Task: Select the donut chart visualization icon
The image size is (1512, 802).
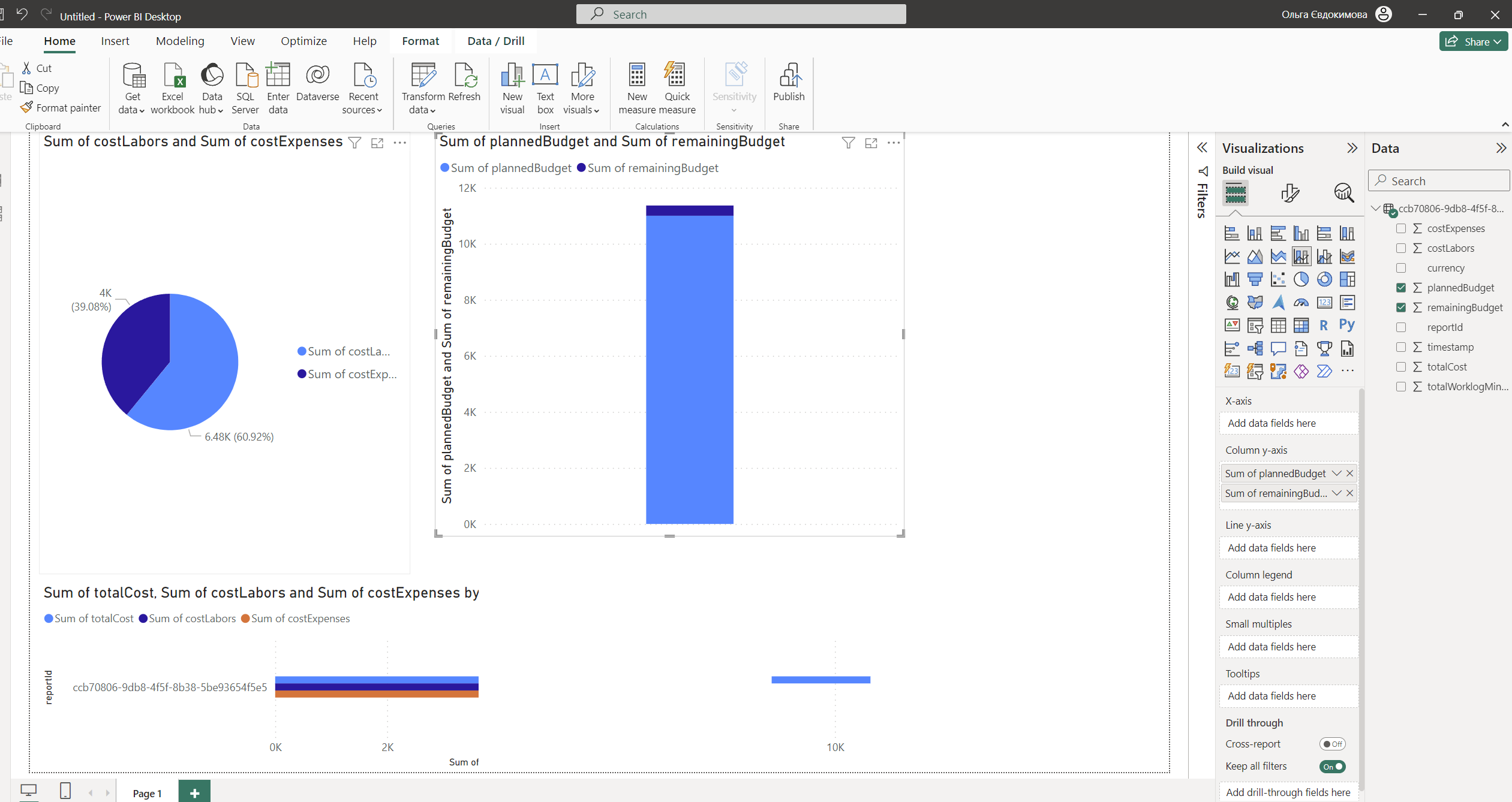Action: pyautogui.click(x=1325, y=279)
